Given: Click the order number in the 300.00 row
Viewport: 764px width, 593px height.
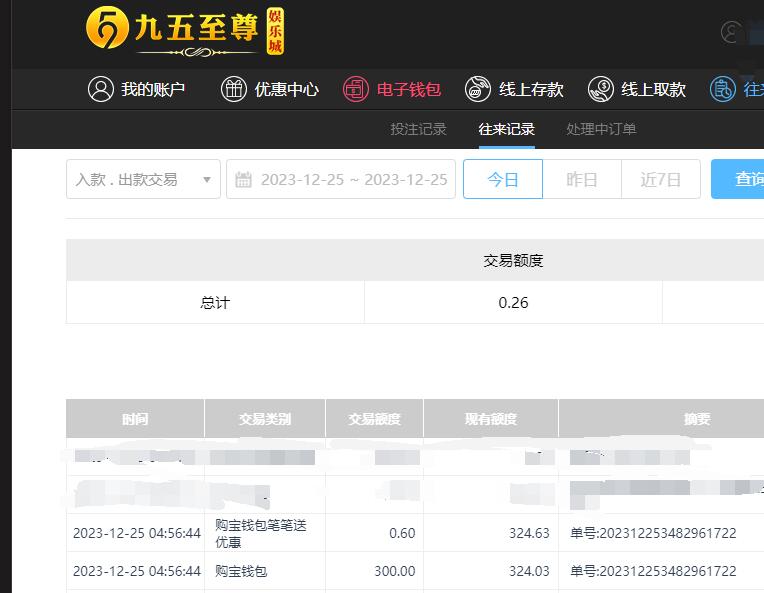Looking at the screenshot, I should tap(653, 571).
